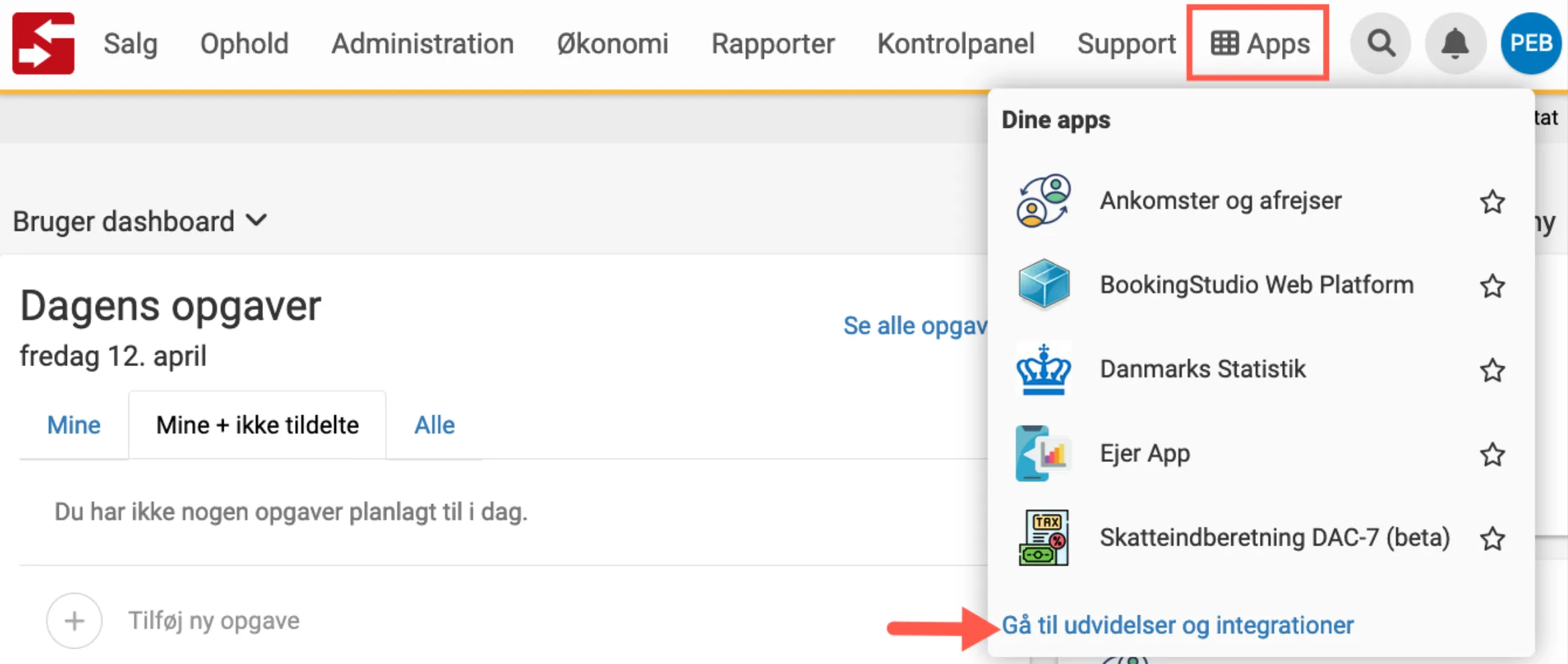Toggle favorite on Danmarks Statistik
Screen dimensions: 1568x664
pyautogui.click(x=1492, y=370)
